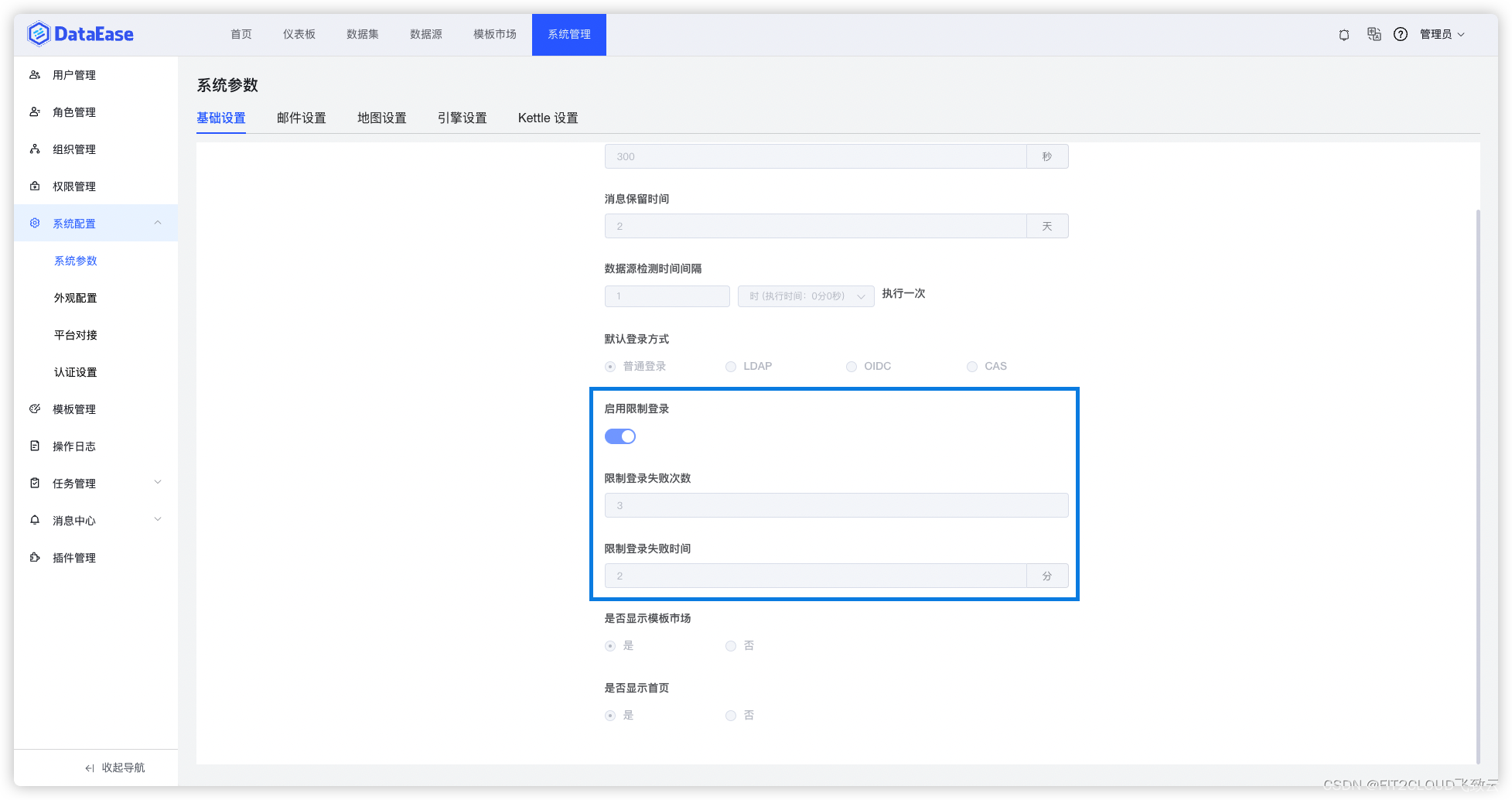Select 否 for 是否显示模板市场
Image resolution: width=1512 pixels, height=800 pixels.
pos(731,646)
